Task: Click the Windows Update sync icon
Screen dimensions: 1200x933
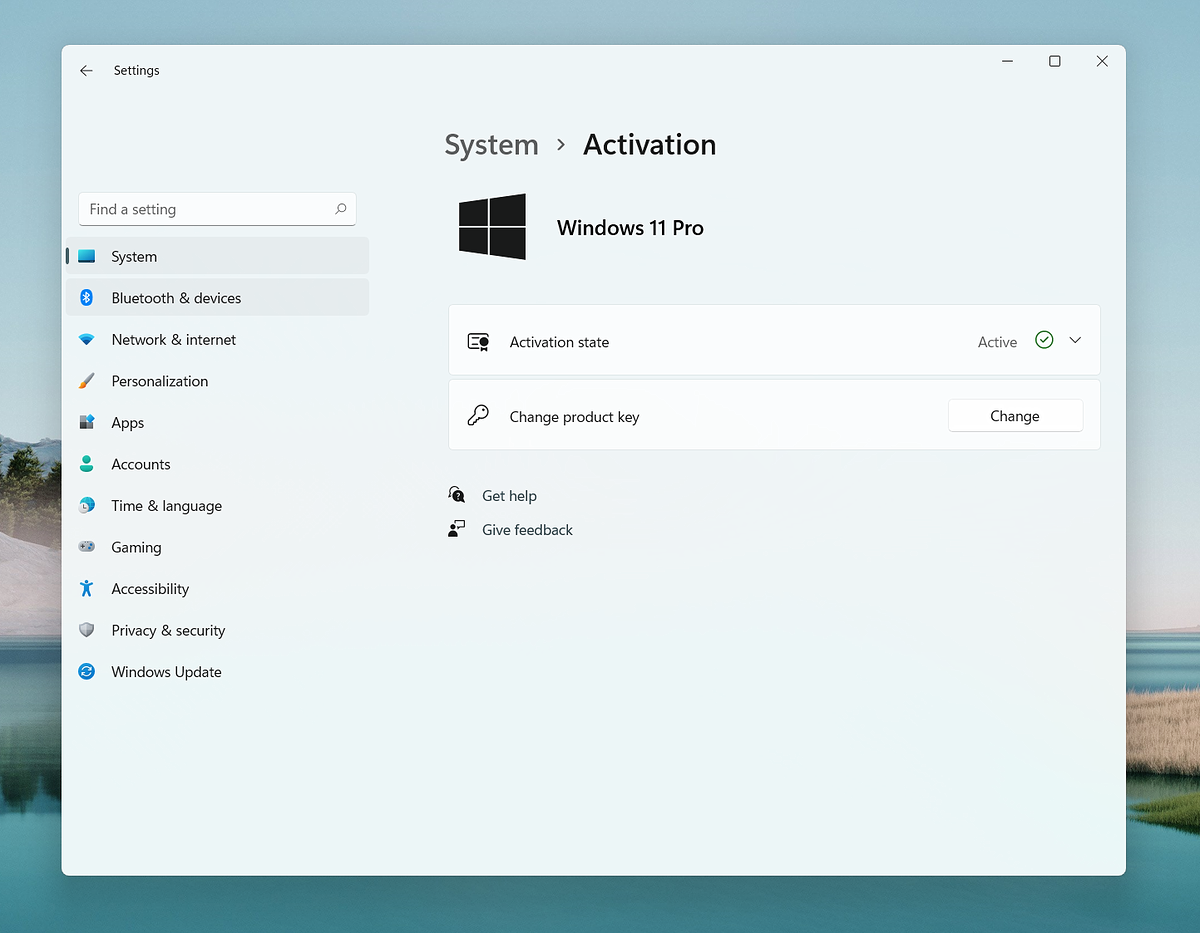Action: pos(87,672)
